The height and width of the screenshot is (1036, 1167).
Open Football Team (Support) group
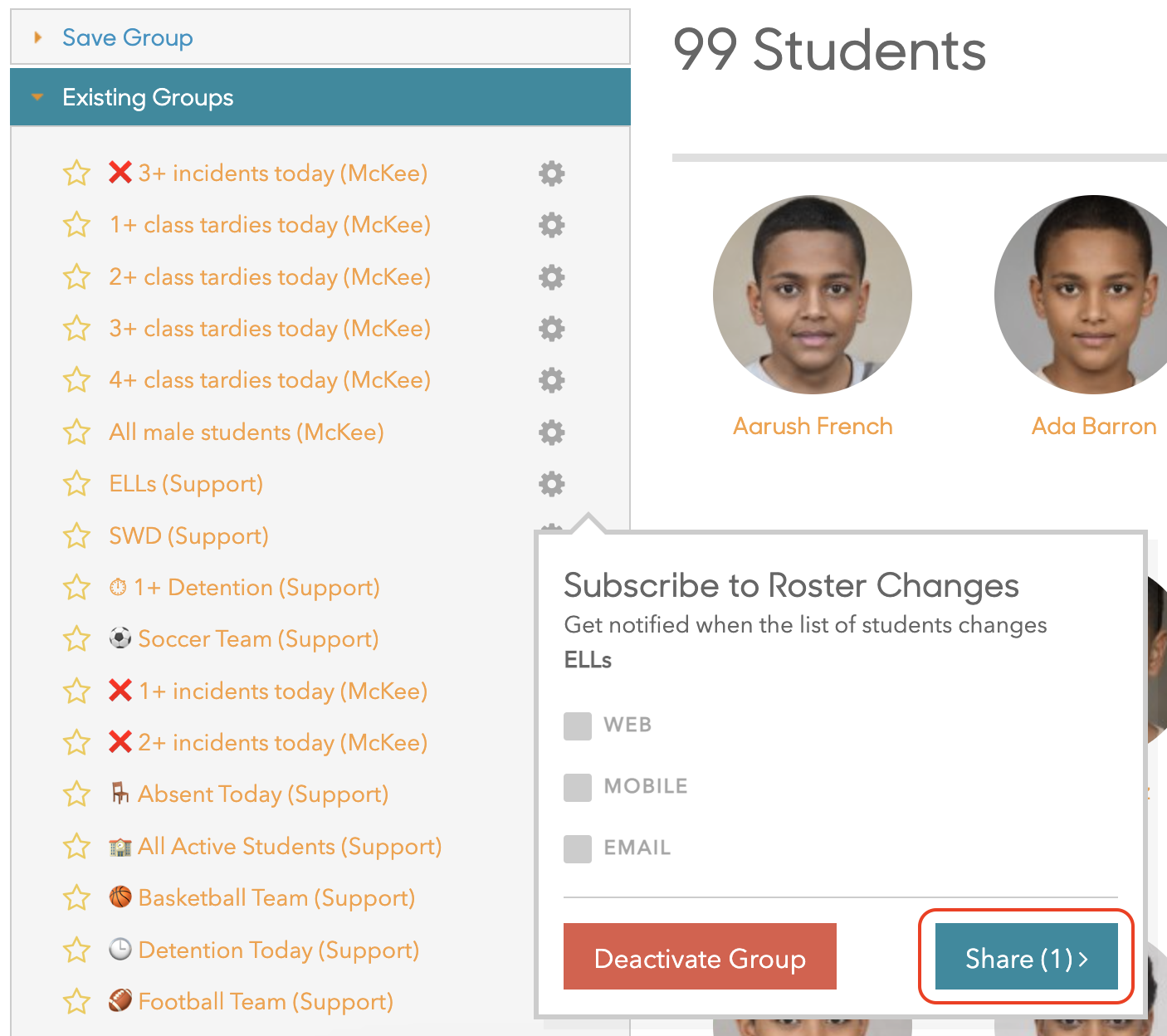[266, 1002]
